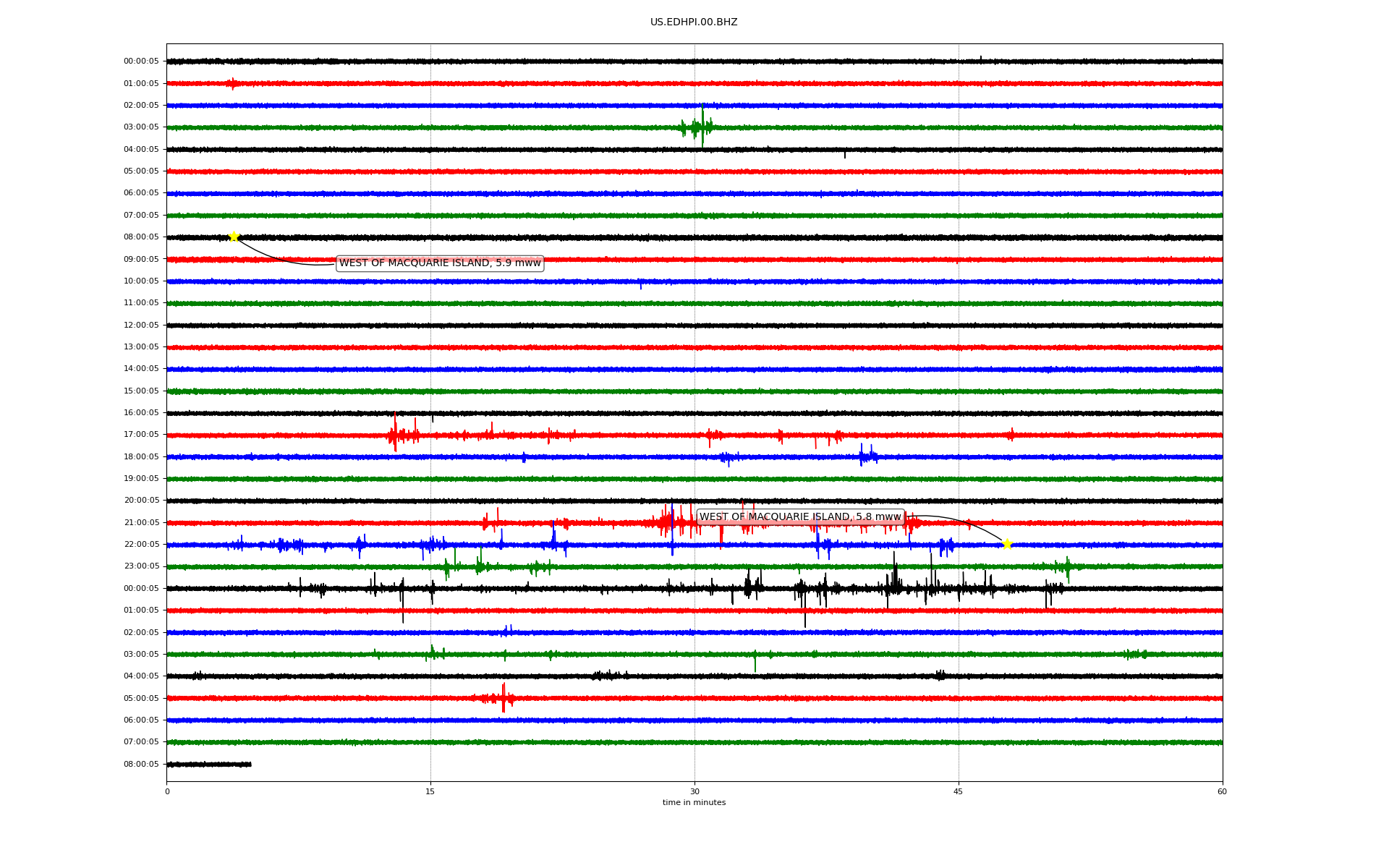Click the 30 tick on the x-axis
This screenshot has width=1389, height=868.
tap(694, 791)
